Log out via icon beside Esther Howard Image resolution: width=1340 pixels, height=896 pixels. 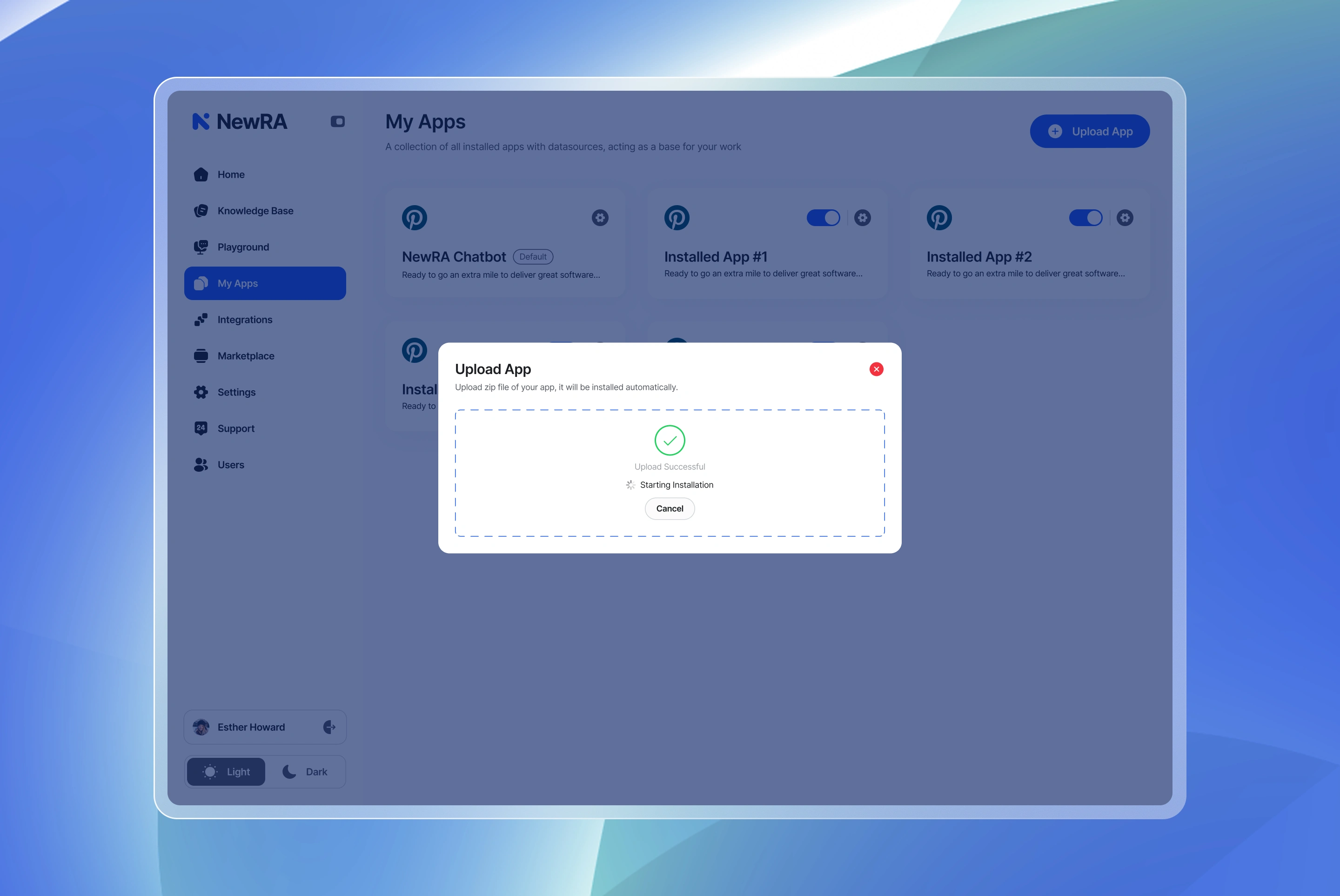[x=329, y=727]
